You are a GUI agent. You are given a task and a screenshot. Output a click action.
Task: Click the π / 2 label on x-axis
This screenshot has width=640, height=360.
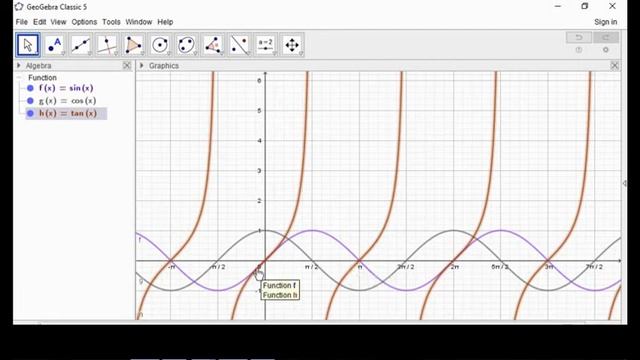coord(311,267)
